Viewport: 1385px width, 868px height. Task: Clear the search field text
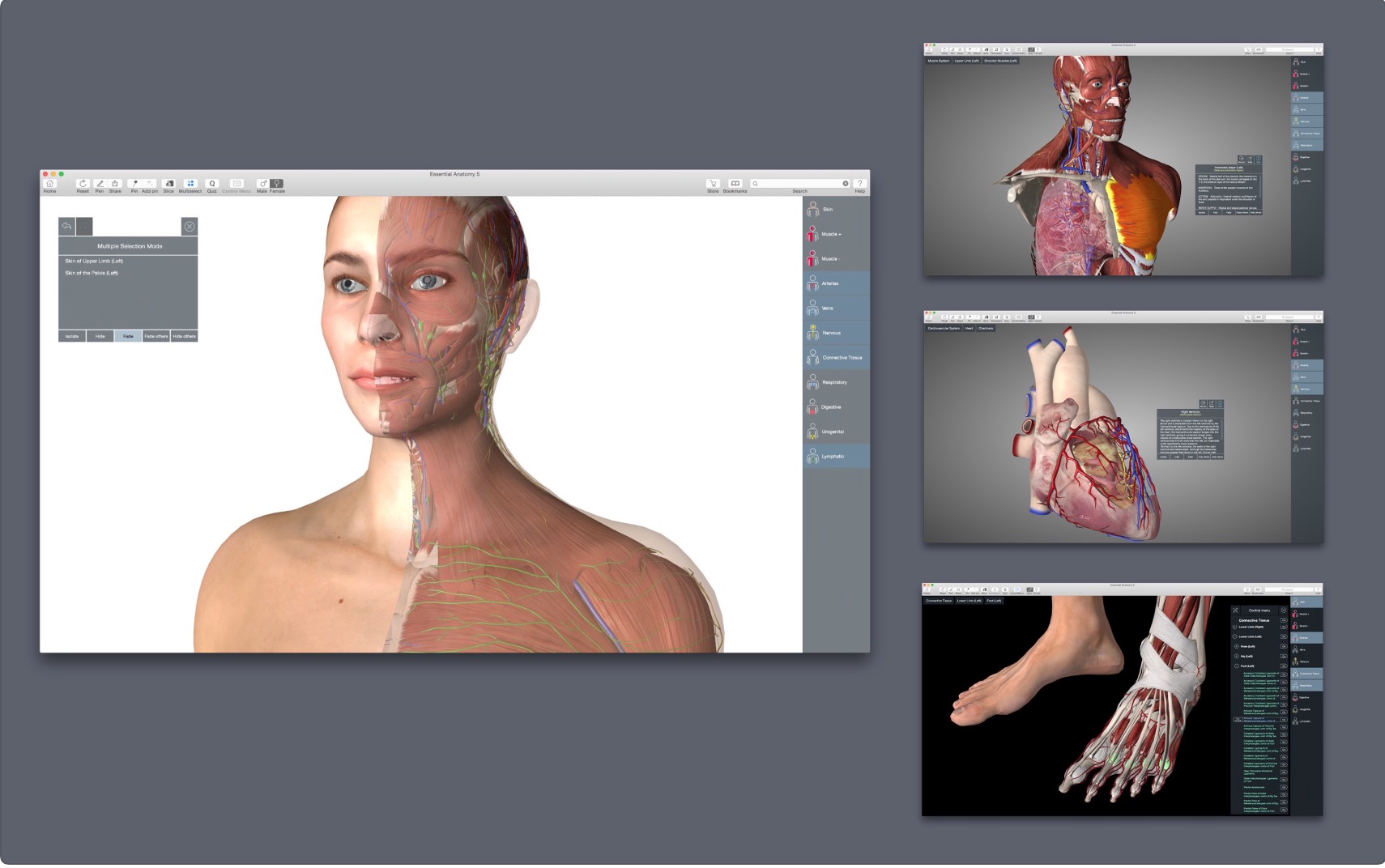[x=846, y=184]
